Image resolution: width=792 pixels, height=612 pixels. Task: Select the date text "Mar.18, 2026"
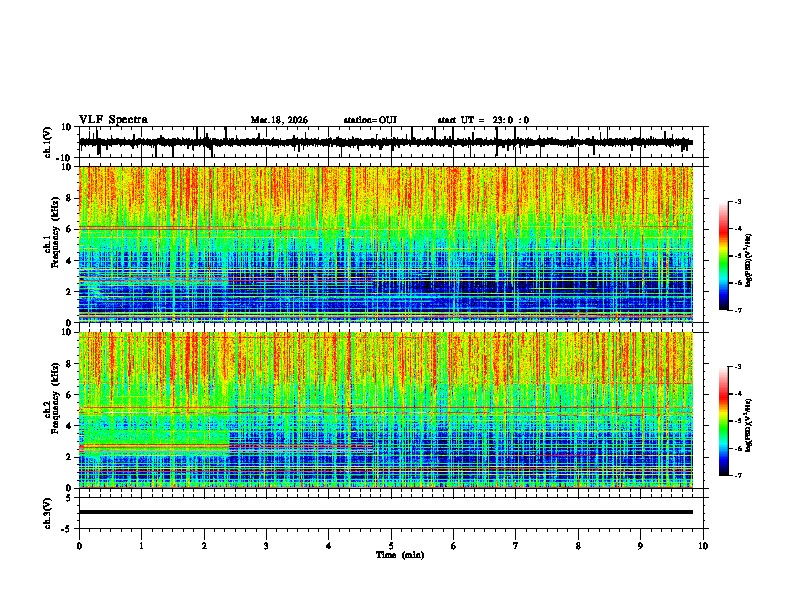coord(279,120)
